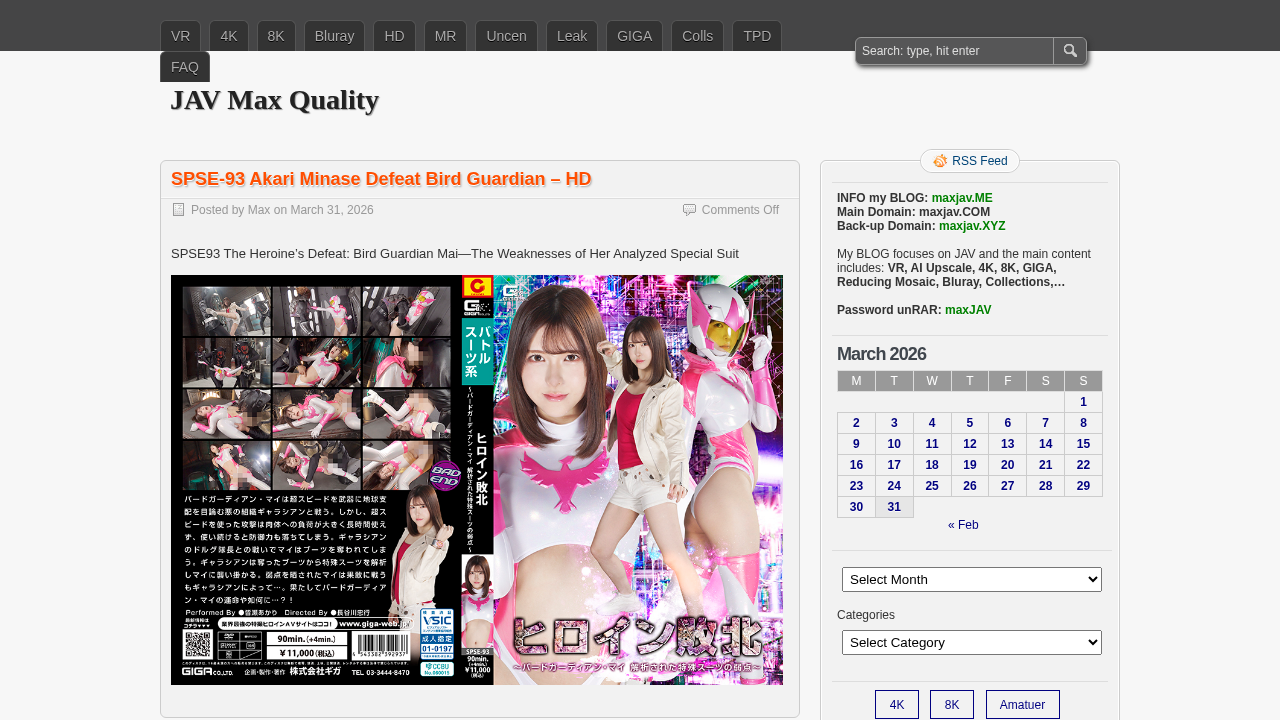The height and width of the screenshot is (720, 1280).
Task: Open the Bluray menu tab
Action: [334, 36]
